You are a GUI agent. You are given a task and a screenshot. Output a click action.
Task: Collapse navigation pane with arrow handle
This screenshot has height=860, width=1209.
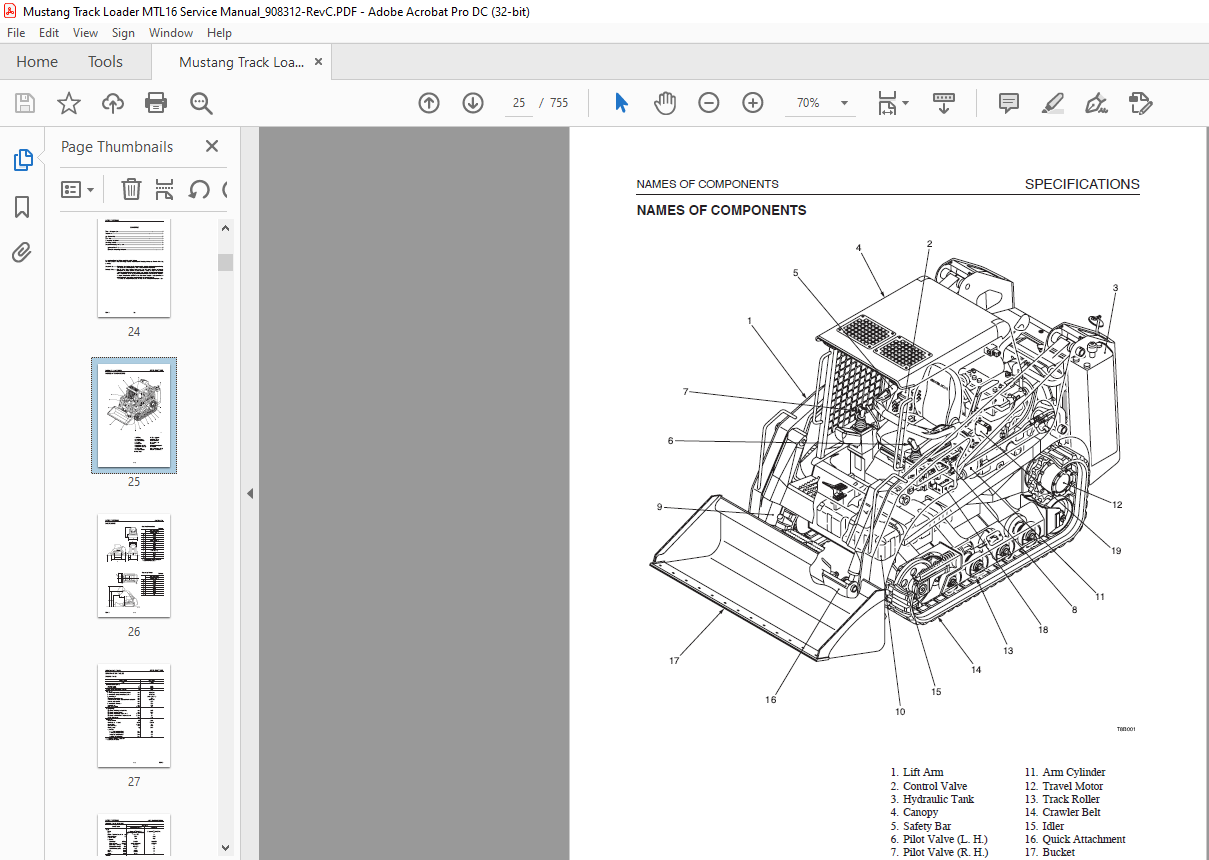click(x=250, y=493)
